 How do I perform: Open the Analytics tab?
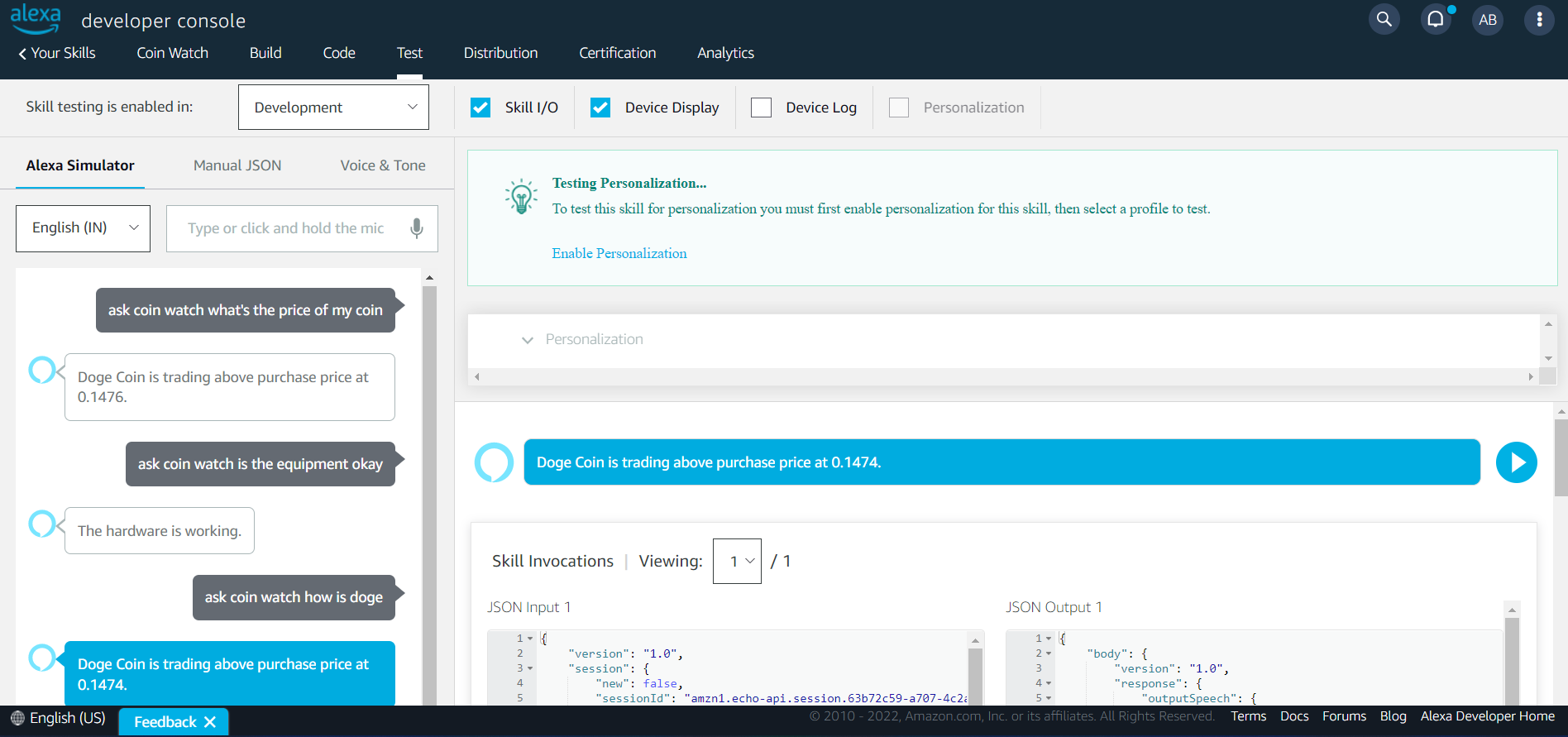pos(725,53)
